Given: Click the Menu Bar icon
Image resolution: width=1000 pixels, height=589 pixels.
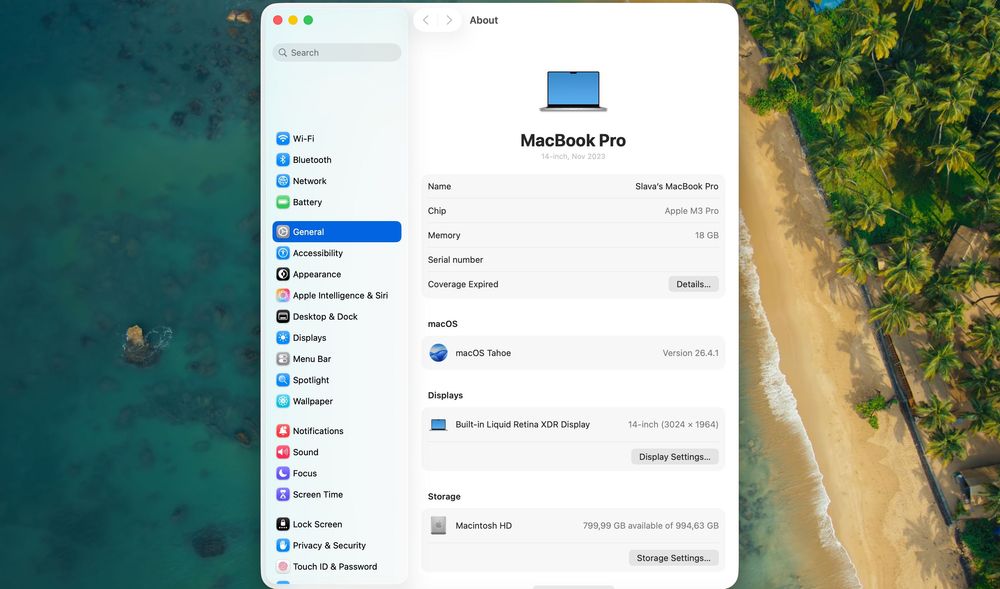Looking at the screenshot, I should [283, 359].
